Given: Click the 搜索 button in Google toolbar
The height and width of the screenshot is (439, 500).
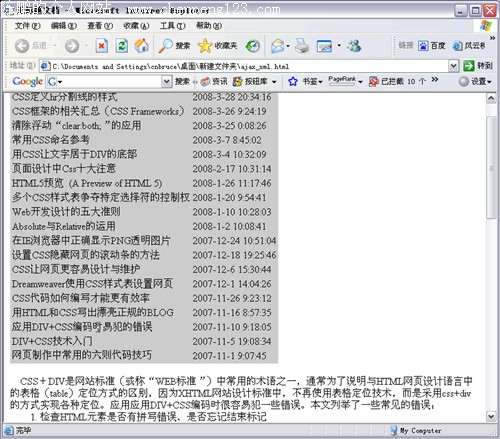Looking at the screenshot, I should [182, 81].
